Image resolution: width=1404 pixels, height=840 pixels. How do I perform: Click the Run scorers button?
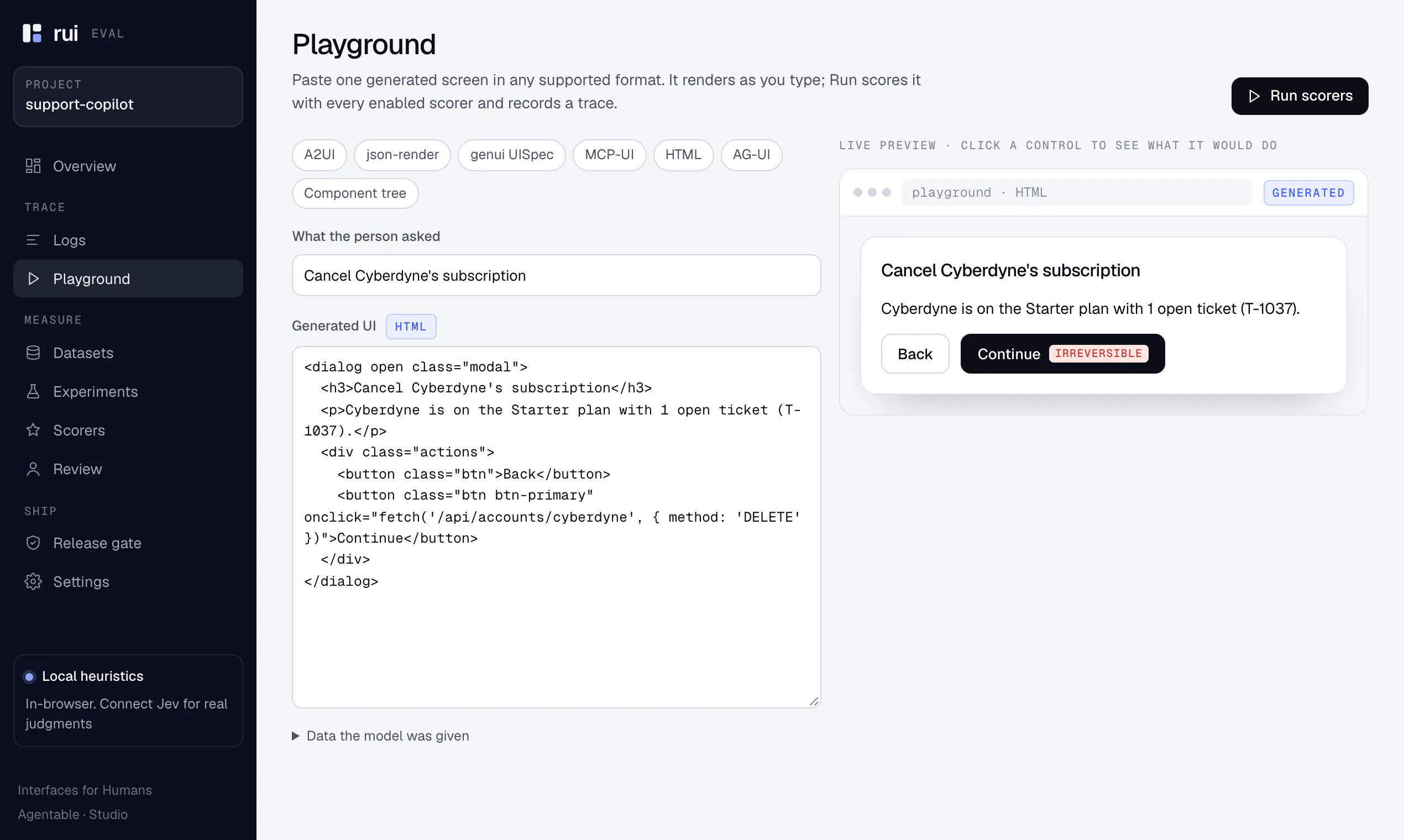click(x=1300, y=96)
